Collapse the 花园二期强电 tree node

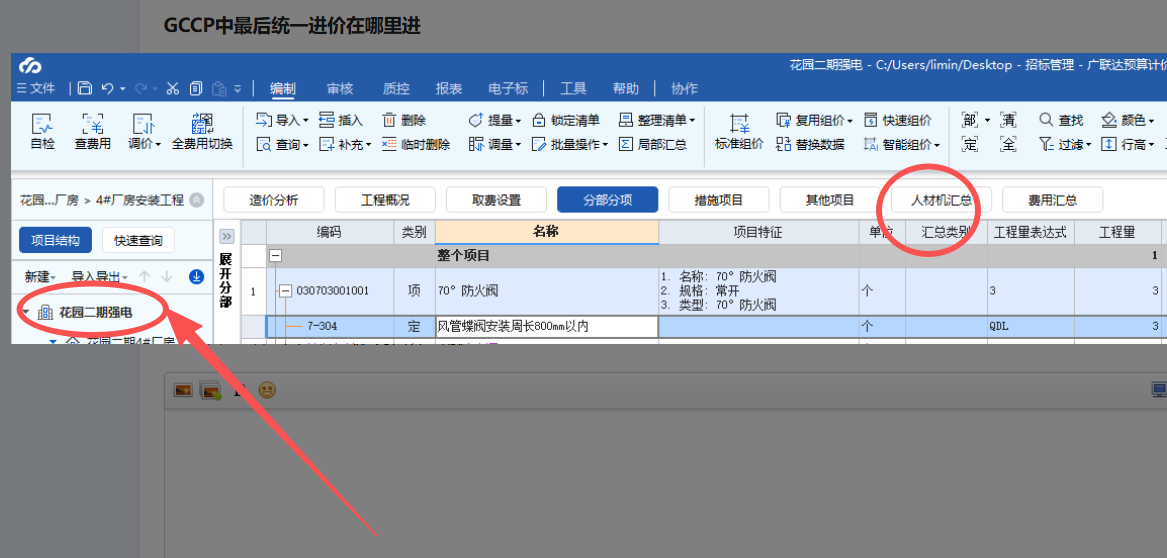(26, 313)
